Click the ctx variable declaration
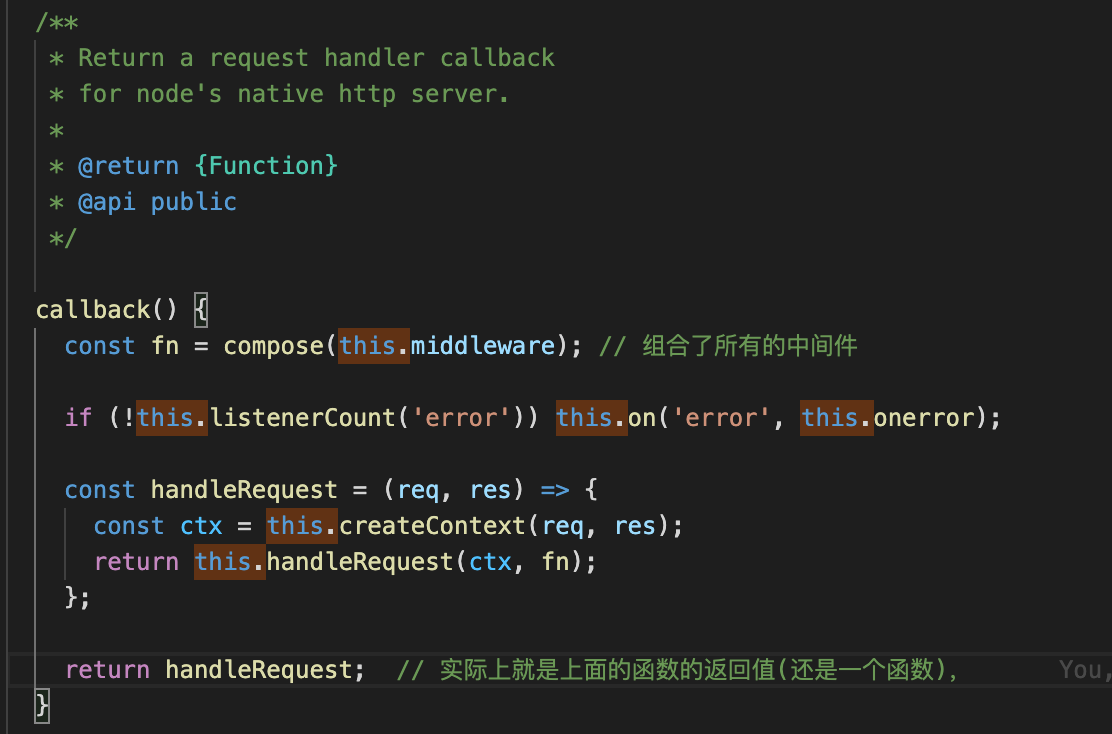 201,526
